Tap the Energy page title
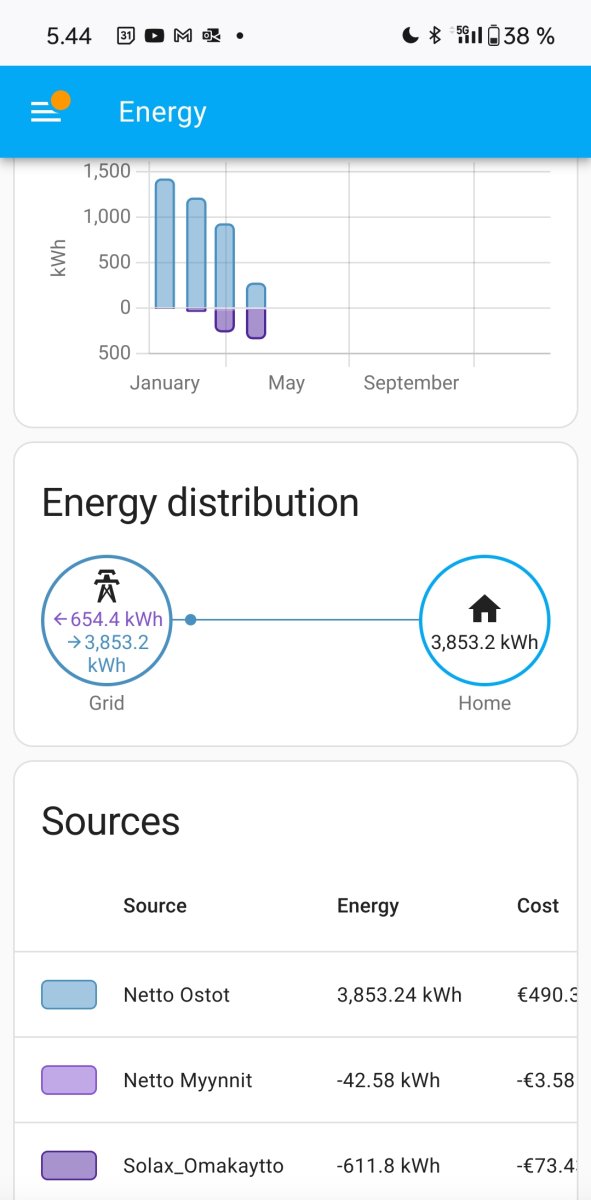Viewport: 591px width, 1200px height. click(162, 112)
